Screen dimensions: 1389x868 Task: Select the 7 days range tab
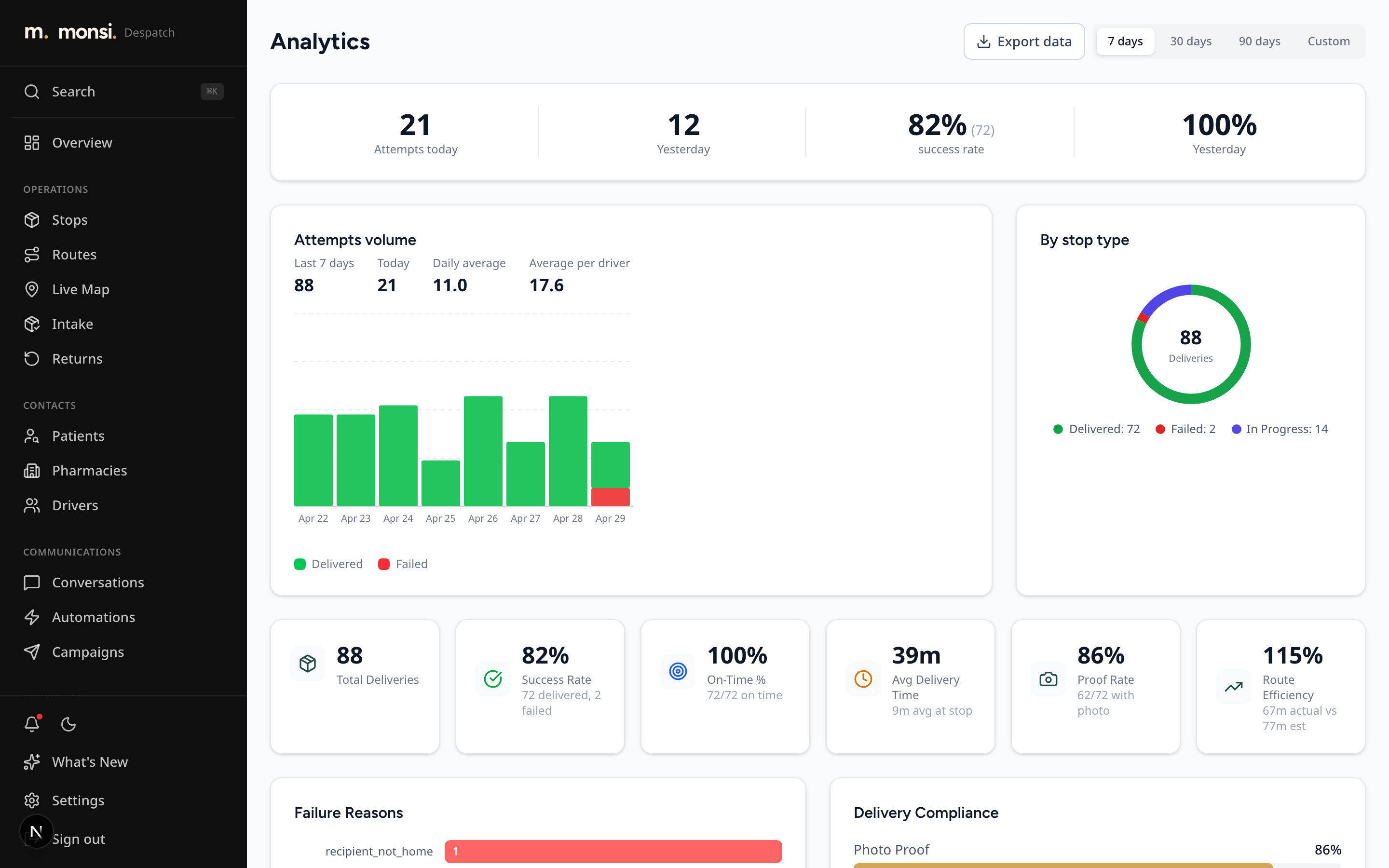click(x=1125, y=41)
